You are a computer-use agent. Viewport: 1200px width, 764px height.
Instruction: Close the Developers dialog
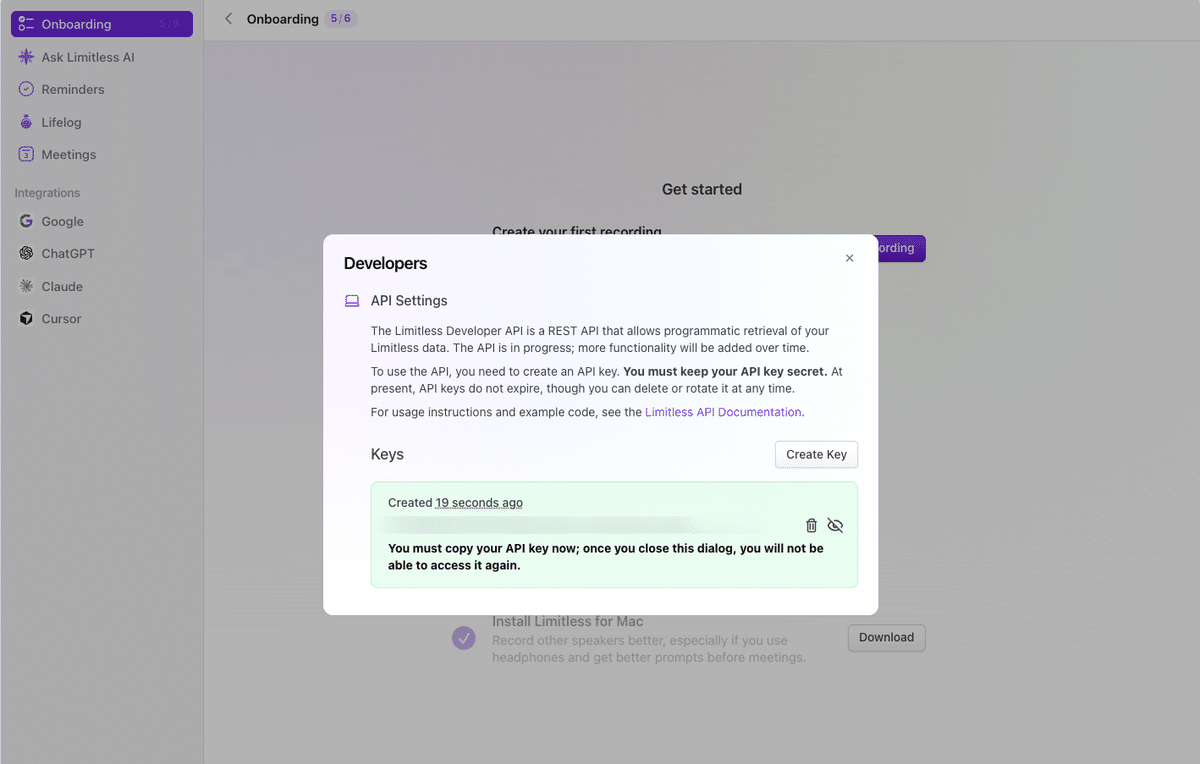click(849, 258)
